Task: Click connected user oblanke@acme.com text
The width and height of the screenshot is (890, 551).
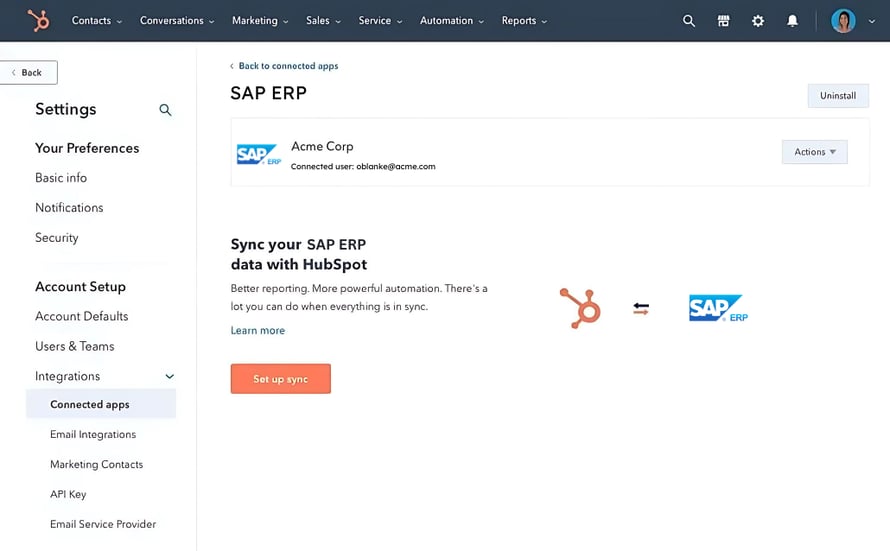Action: click(363, 166)
